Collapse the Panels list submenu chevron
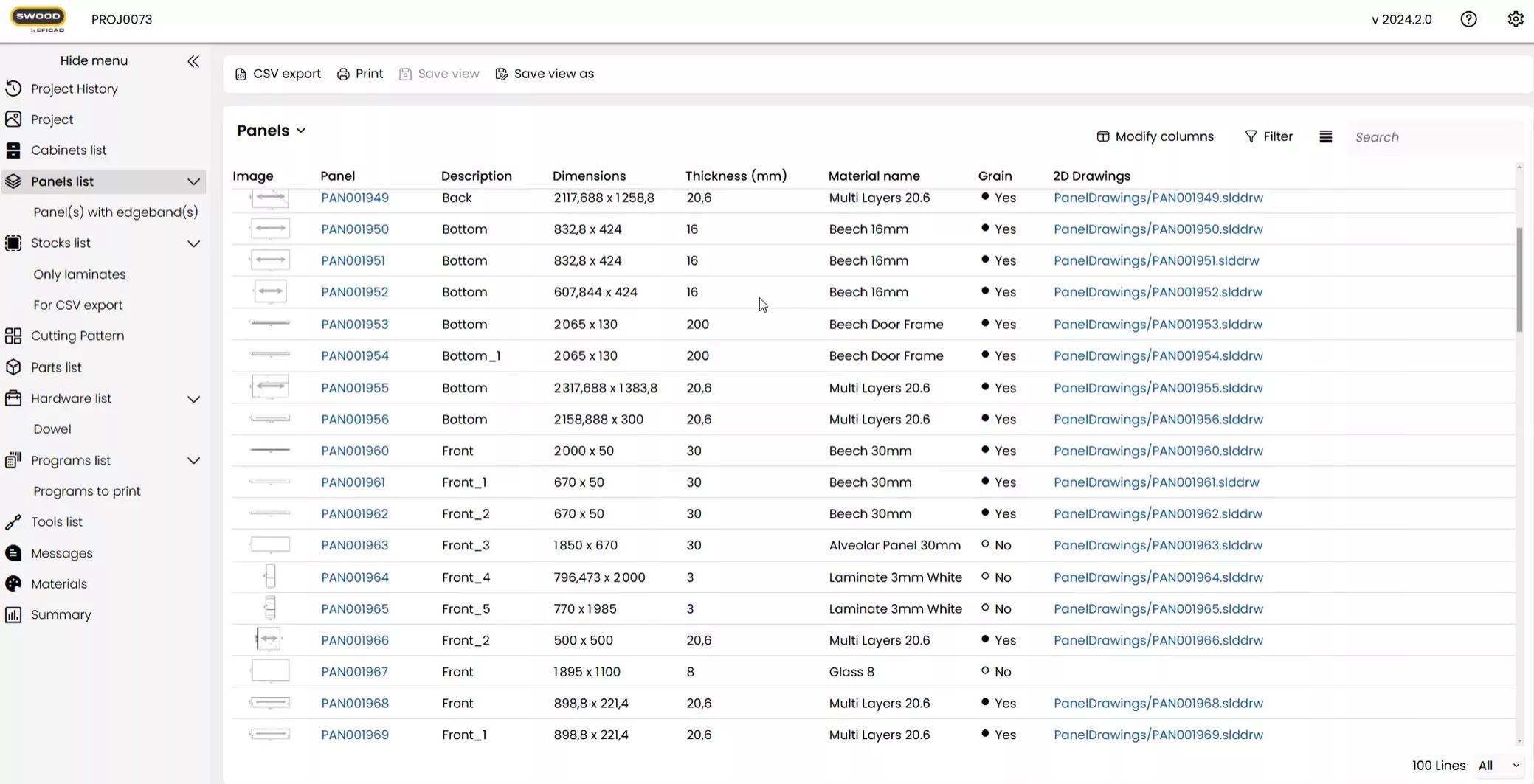This screenshot has height=784, width=1534. [193, 181]
